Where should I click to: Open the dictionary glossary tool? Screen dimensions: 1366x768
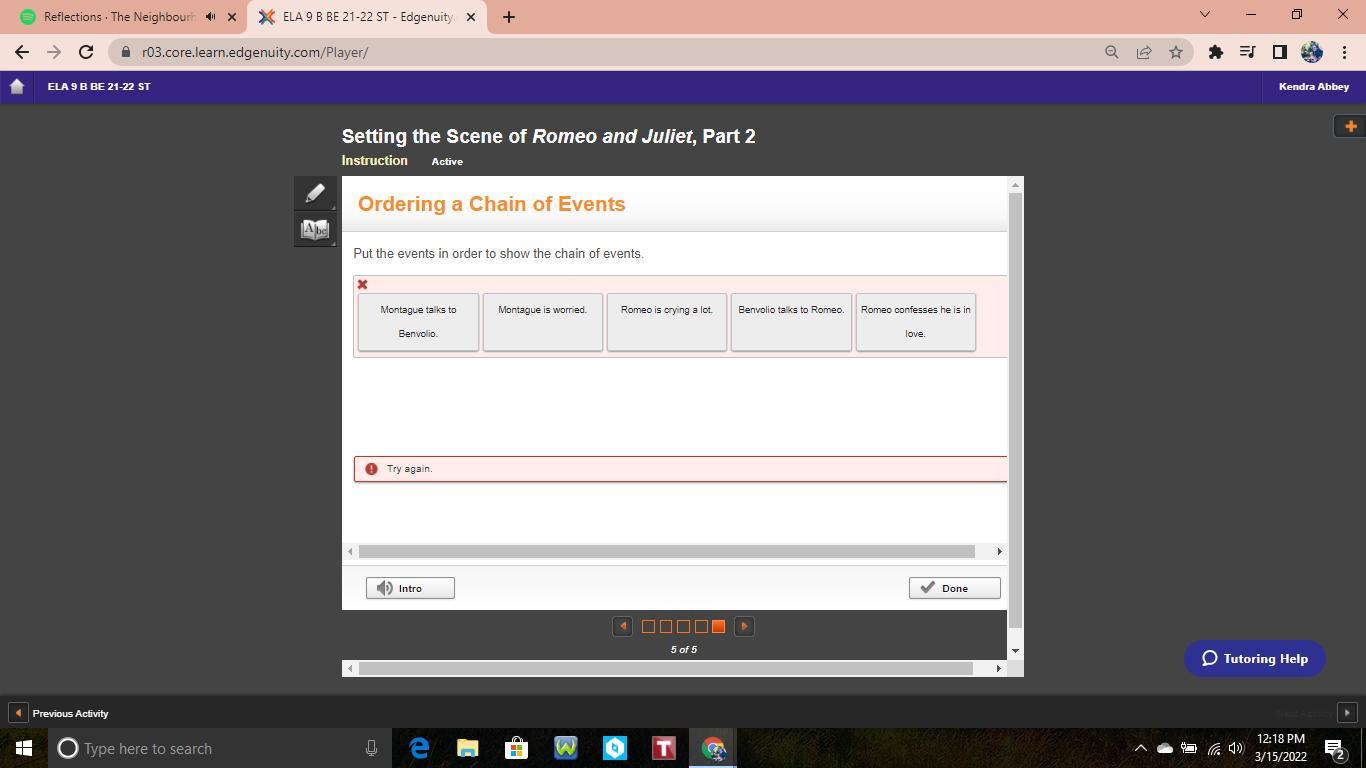315,230
